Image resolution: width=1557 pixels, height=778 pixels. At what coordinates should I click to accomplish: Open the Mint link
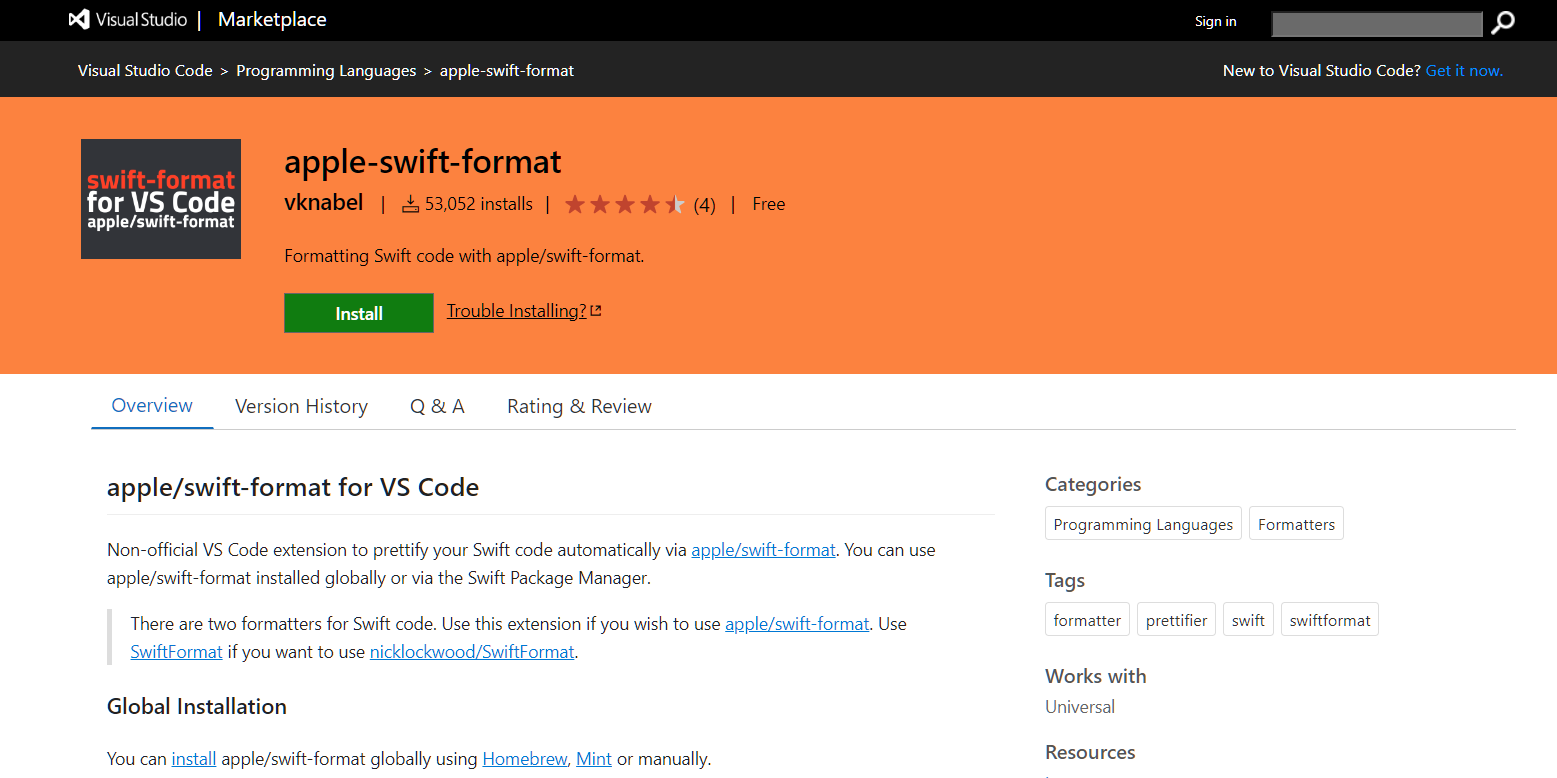point(594,759)
